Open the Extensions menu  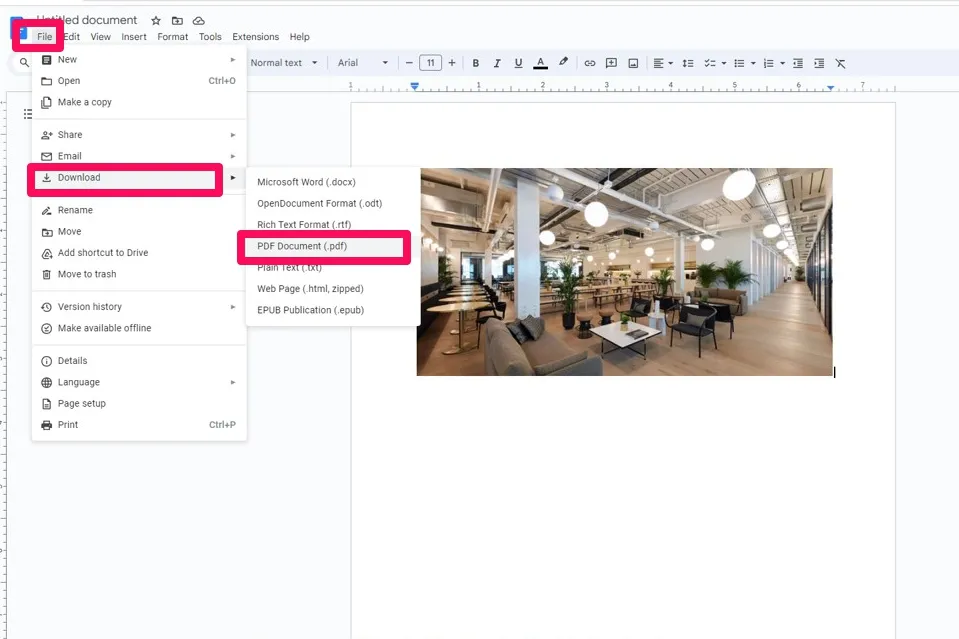[x=255, y=36]
